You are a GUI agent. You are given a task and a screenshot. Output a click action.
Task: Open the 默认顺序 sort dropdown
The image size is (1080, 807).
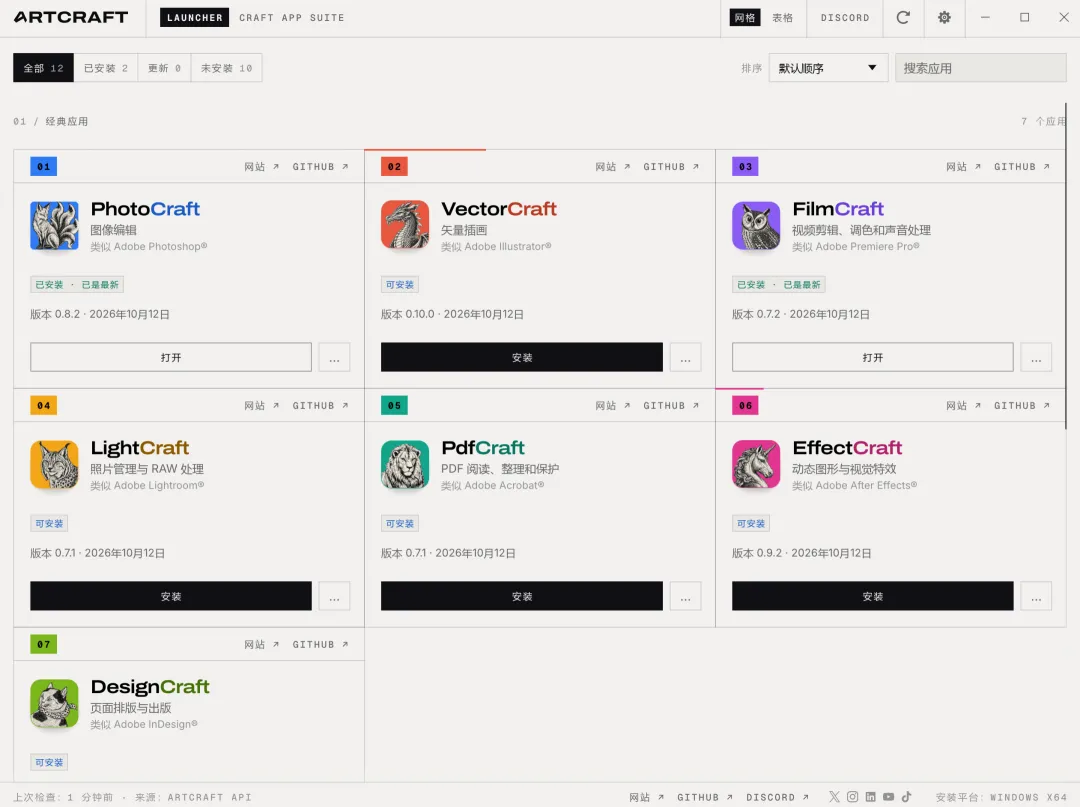click(828, 68)
